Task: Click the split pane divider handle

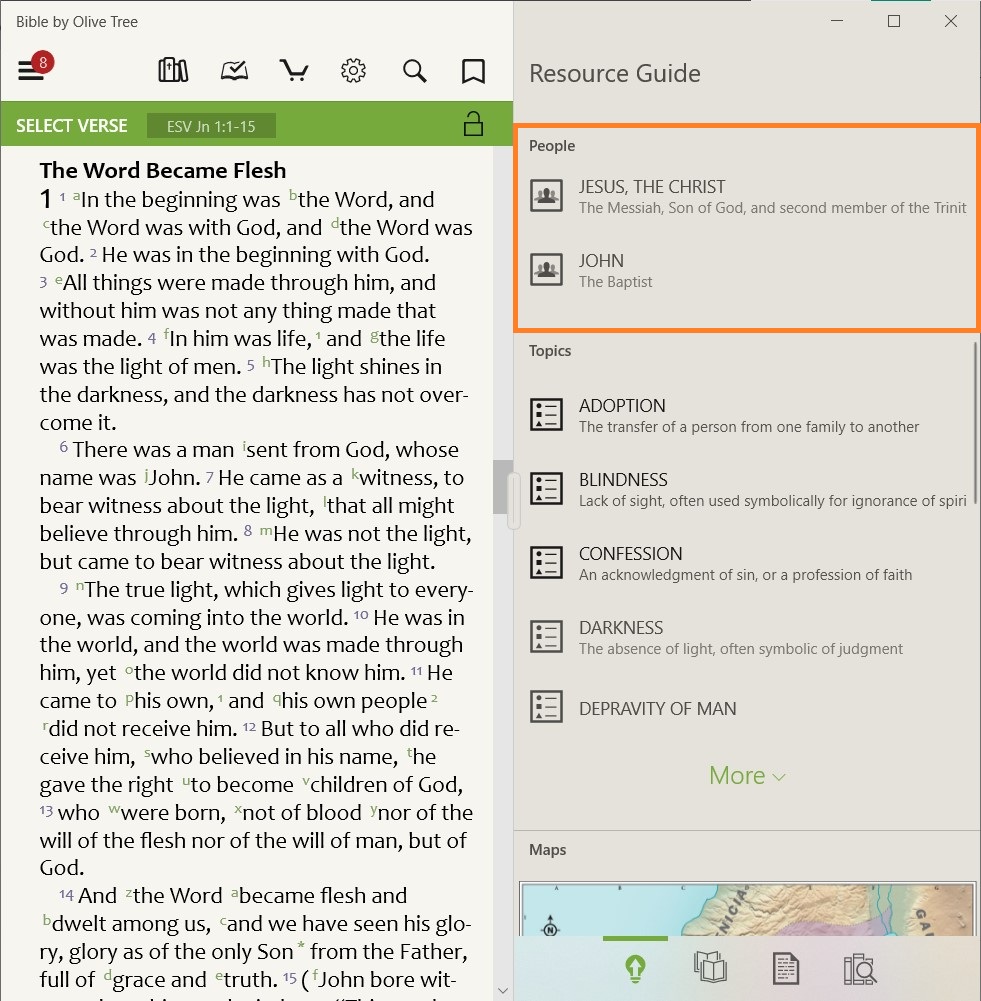Action: 514,500
